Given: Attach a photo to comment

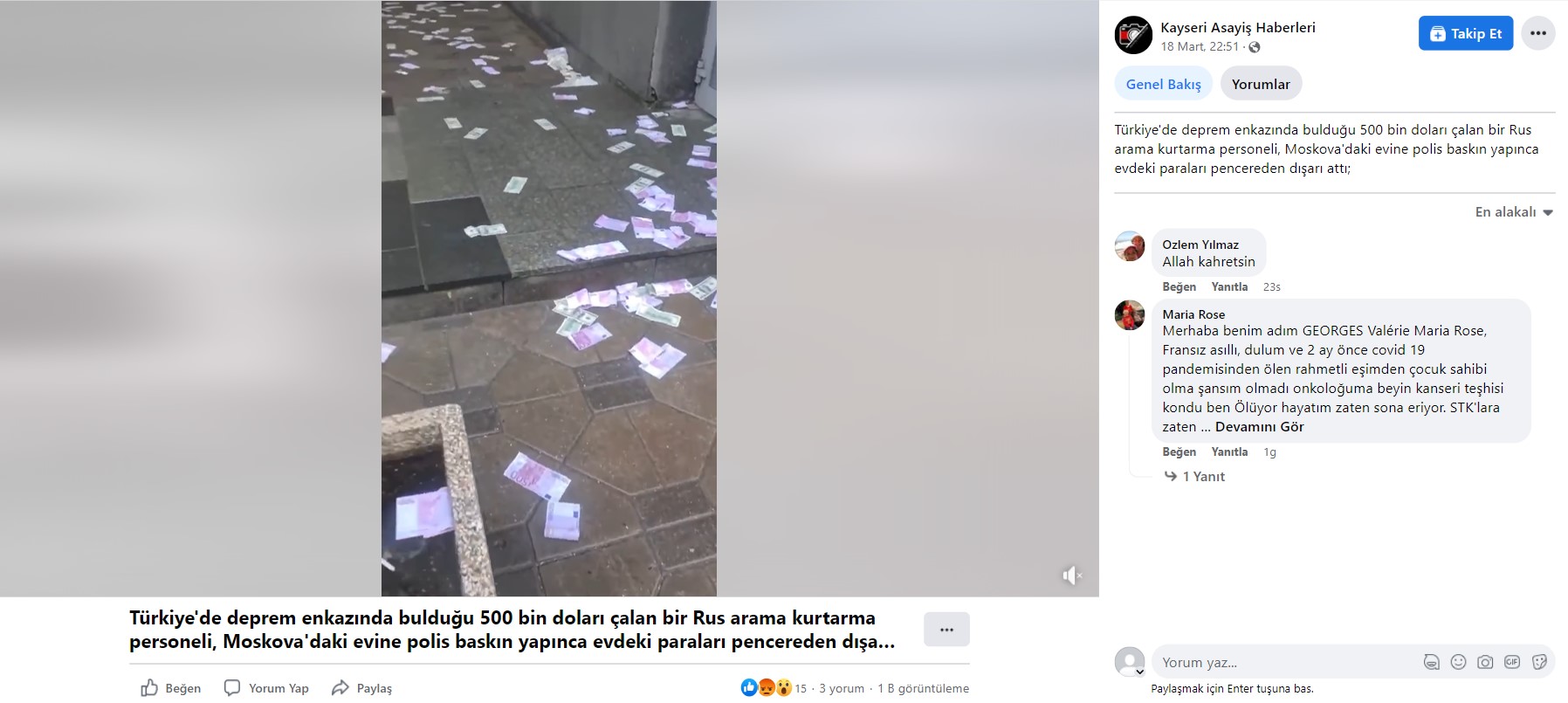Looking at the screenshot, I should click(1485, 662).
